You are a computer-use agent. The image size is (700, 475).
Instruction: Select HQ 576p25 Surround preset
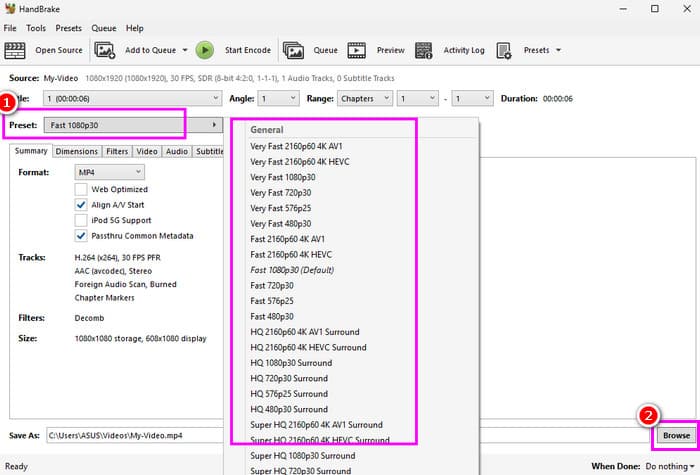(289, 394)
